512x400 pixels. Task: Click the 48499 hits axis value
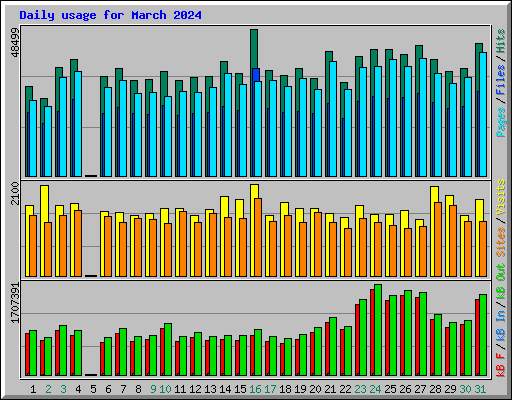[15, 42]
